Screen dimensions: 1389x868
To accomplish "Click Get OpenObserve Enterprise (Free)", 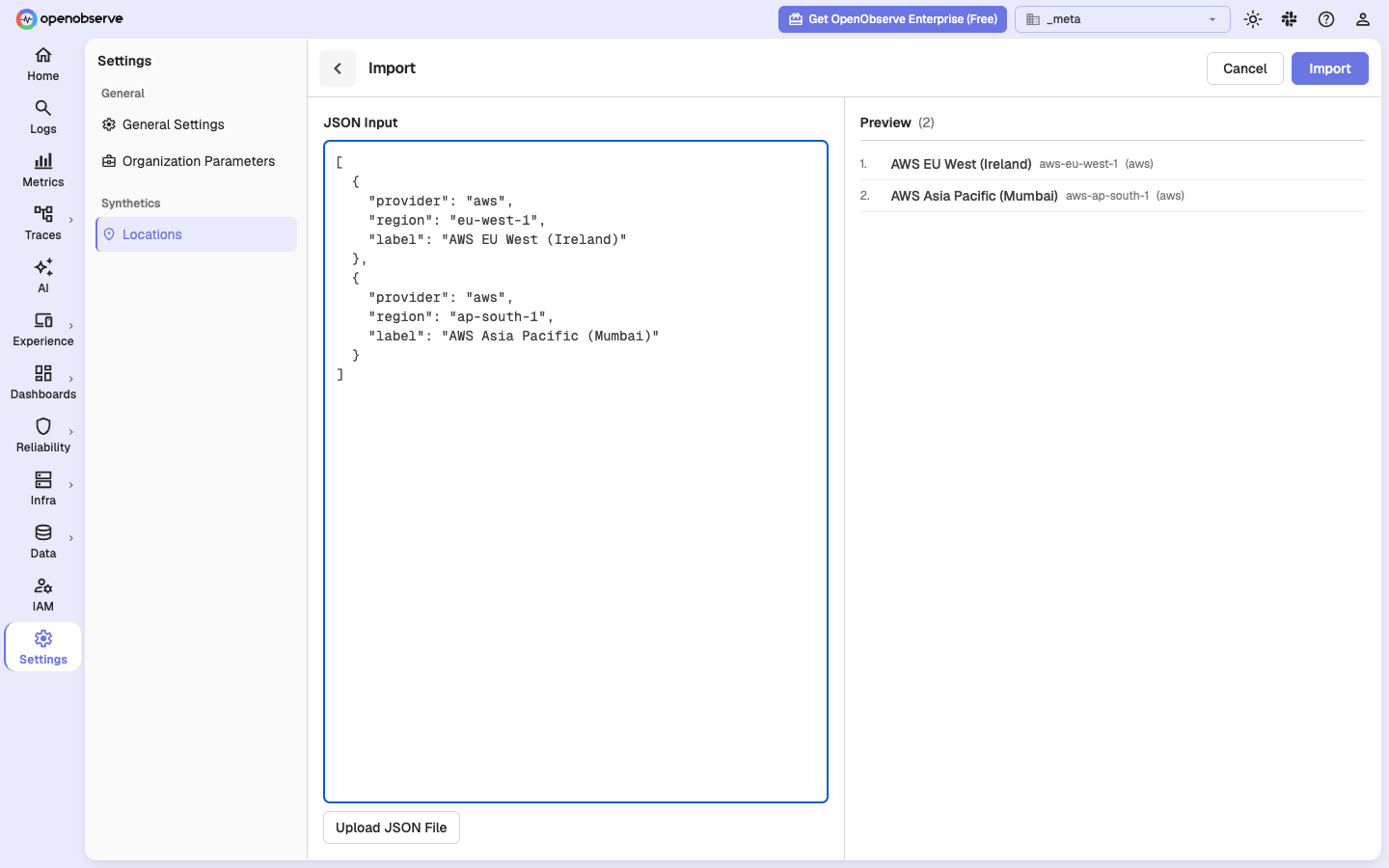I will point(892,19).
